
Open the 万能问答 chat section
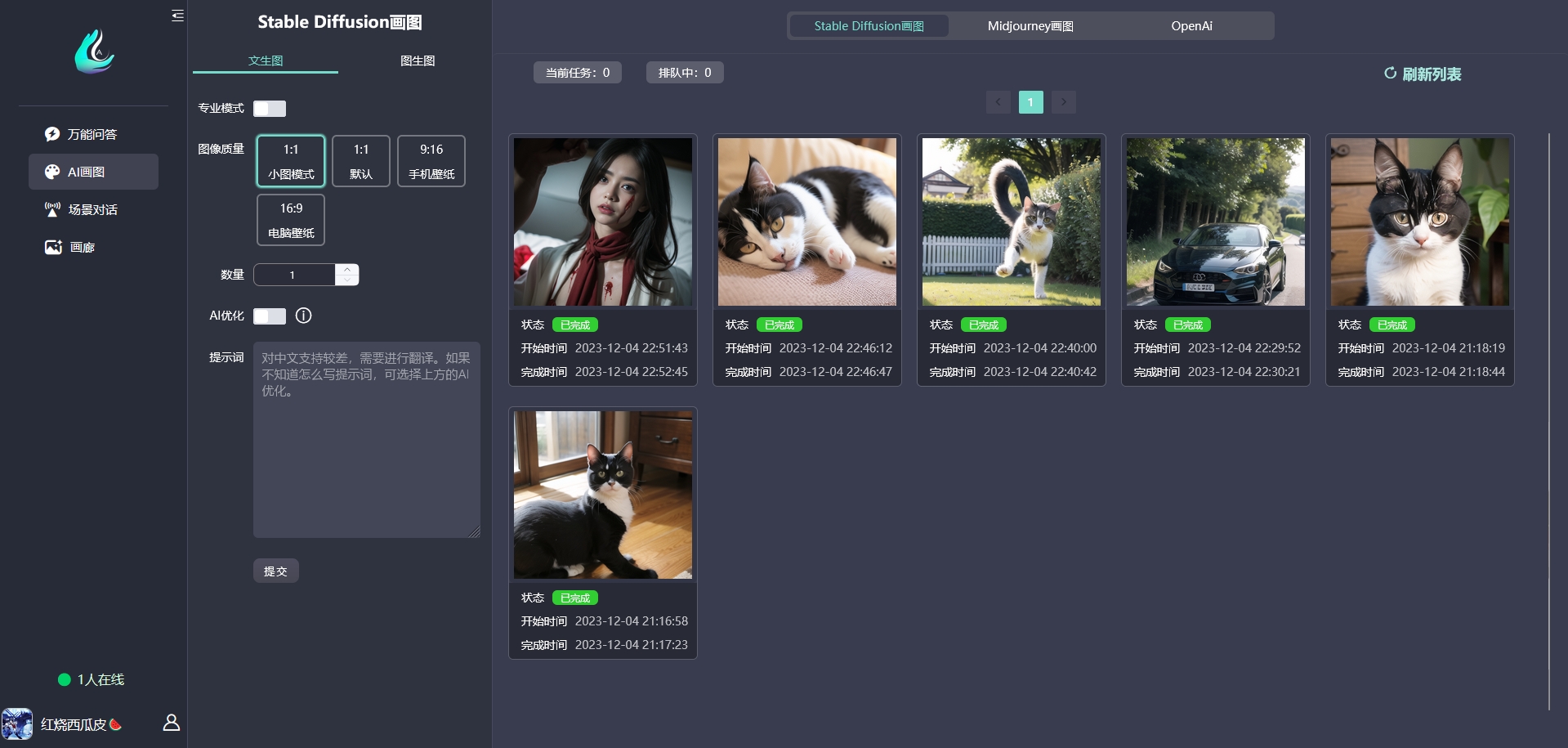[x=93, y=134]
